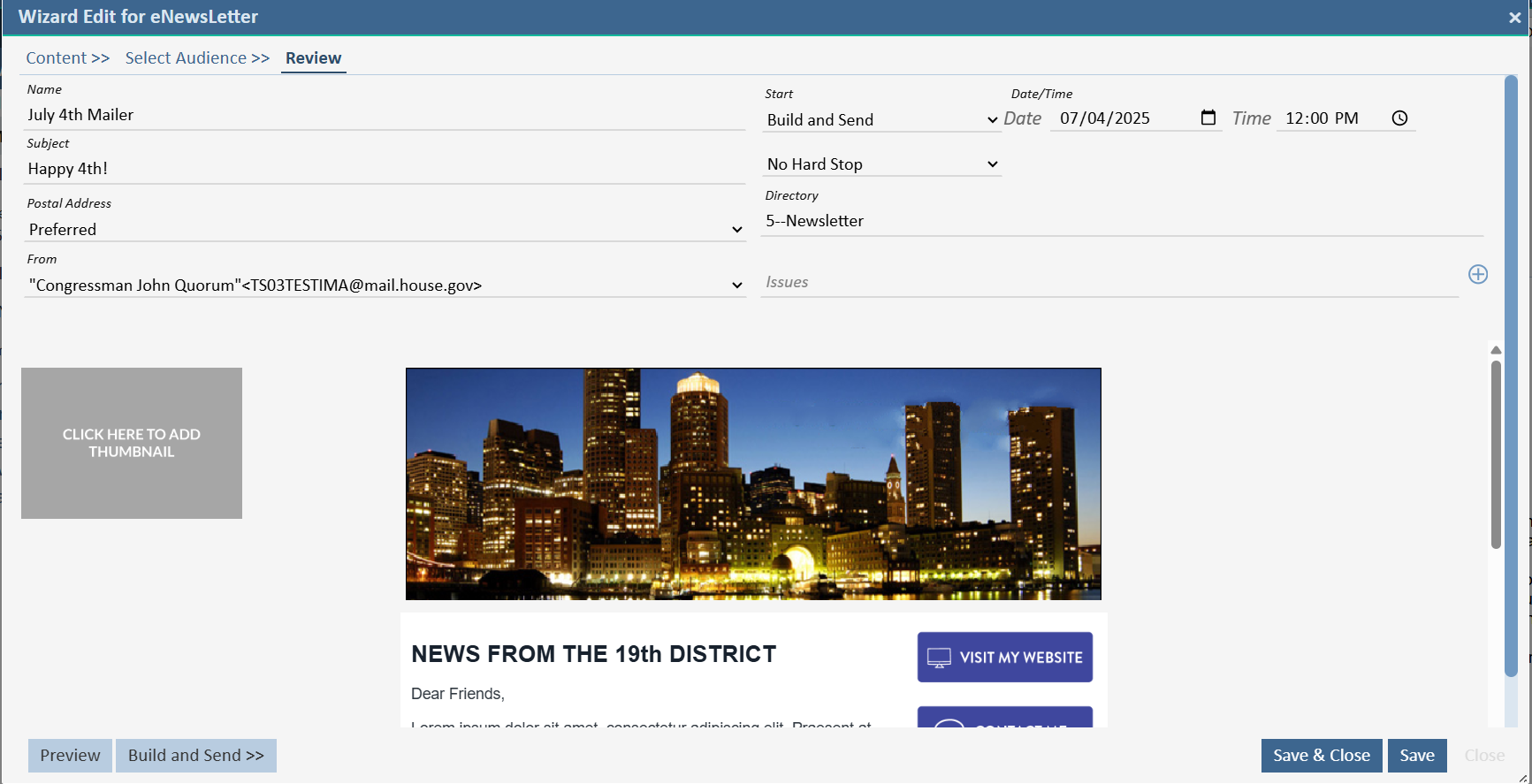The image size is (1532, 784).
Task: Click Save & Close
Action: click(1322, 756)
